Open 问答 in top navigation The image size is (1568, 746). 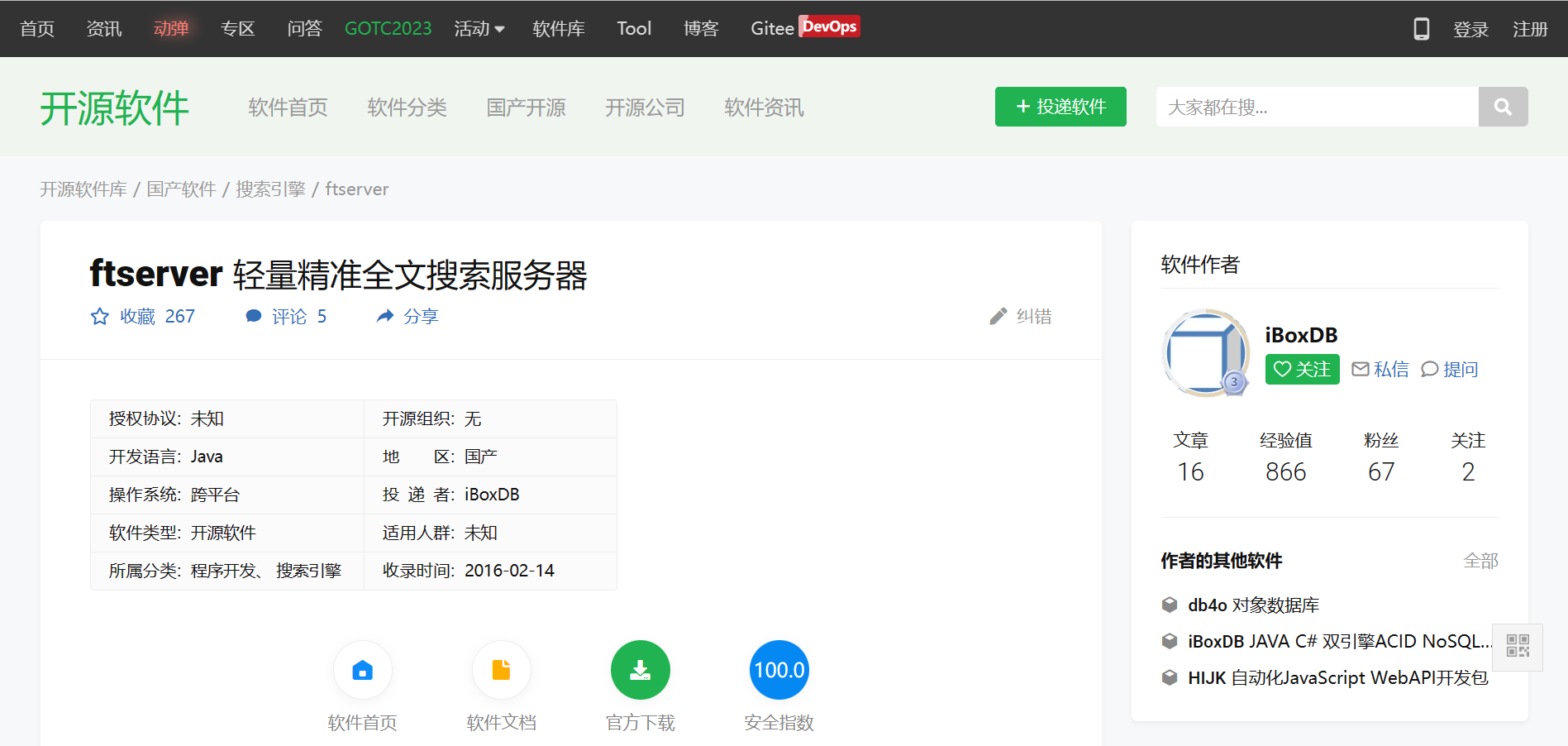click(305, 29)
